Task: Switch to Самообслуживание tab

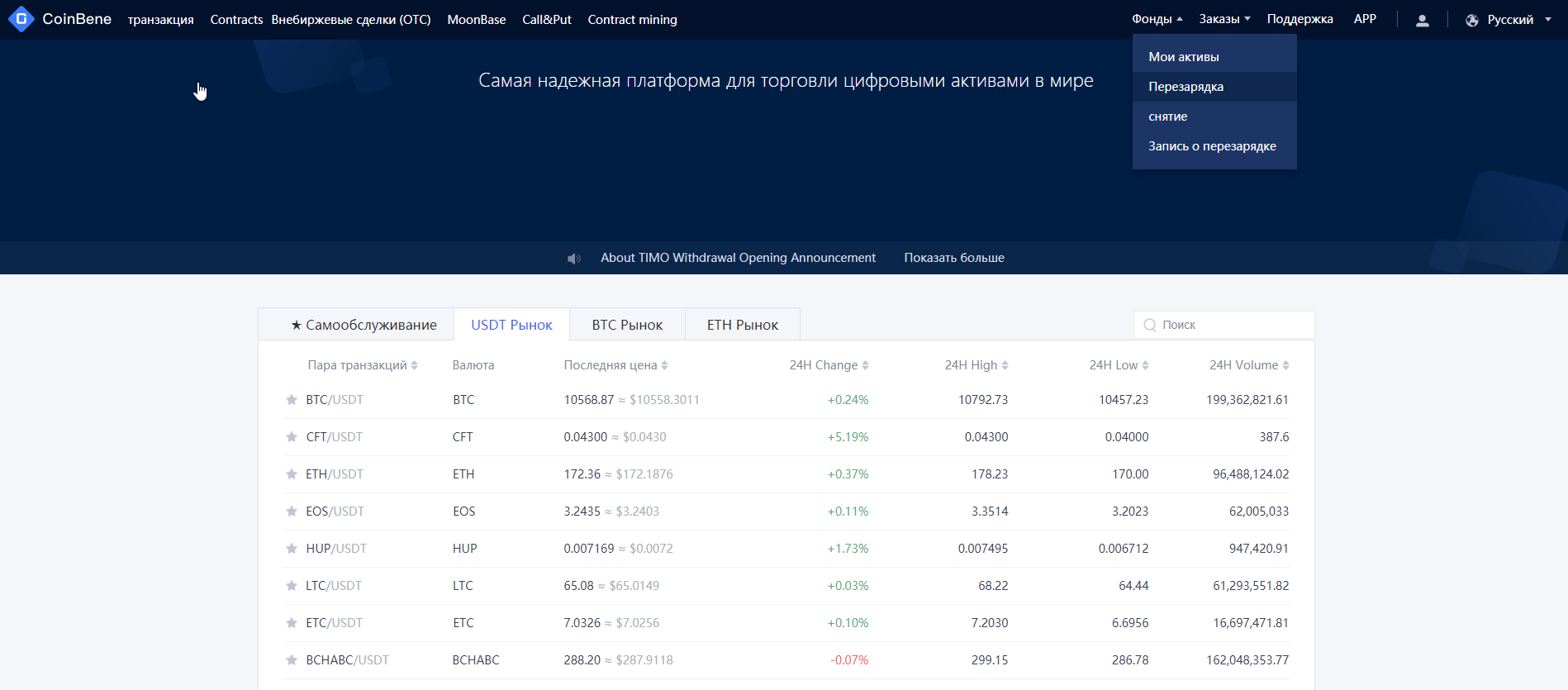Action: click(356, 324)
